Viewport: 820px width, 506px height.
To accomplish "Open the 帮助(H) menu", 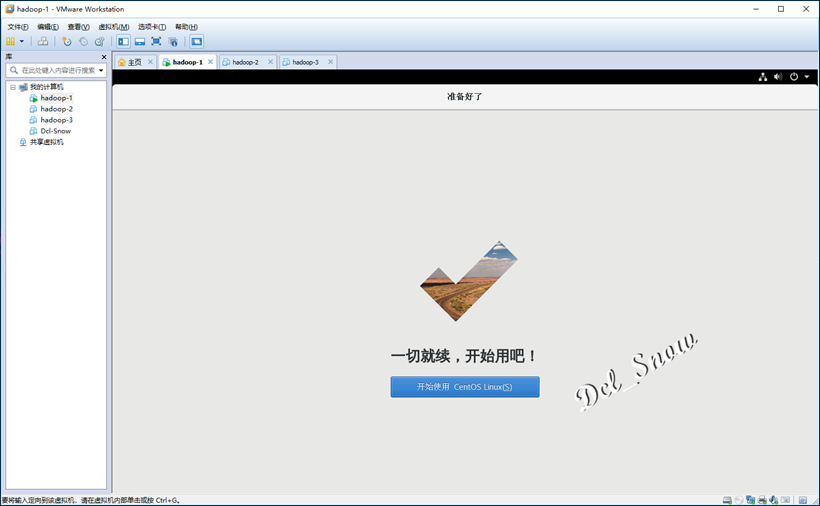I will (x=186, y=27).
